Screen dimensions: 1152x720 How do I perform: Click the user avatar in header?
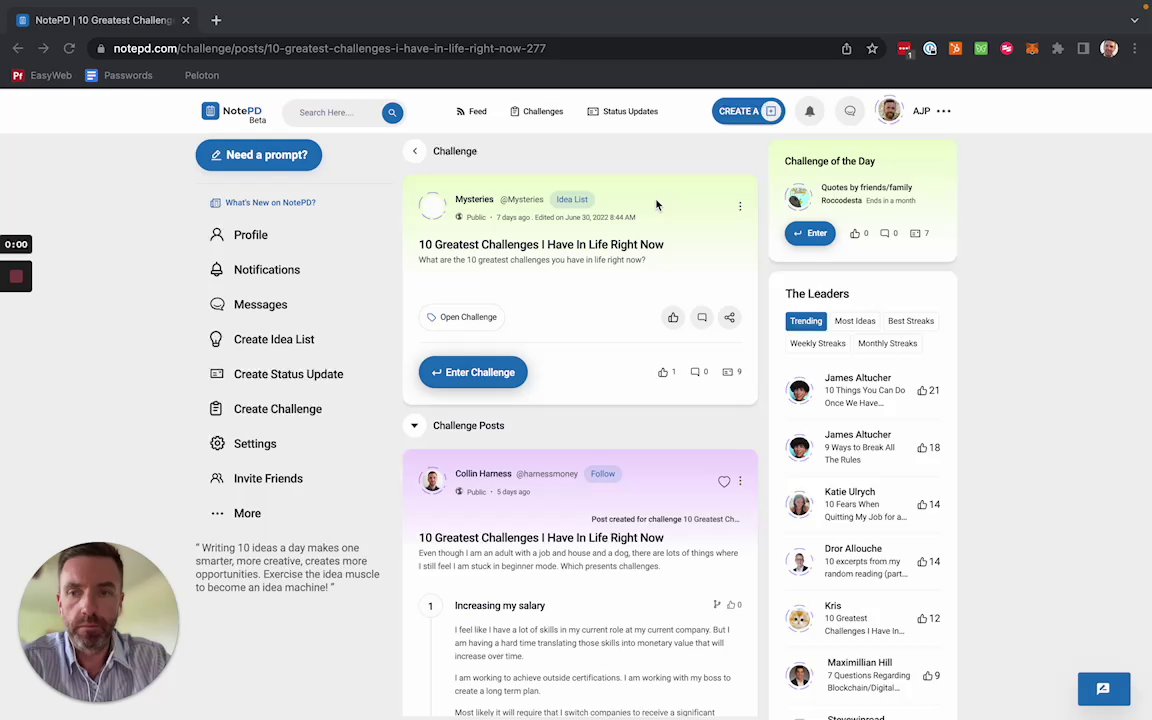point(889,111)
